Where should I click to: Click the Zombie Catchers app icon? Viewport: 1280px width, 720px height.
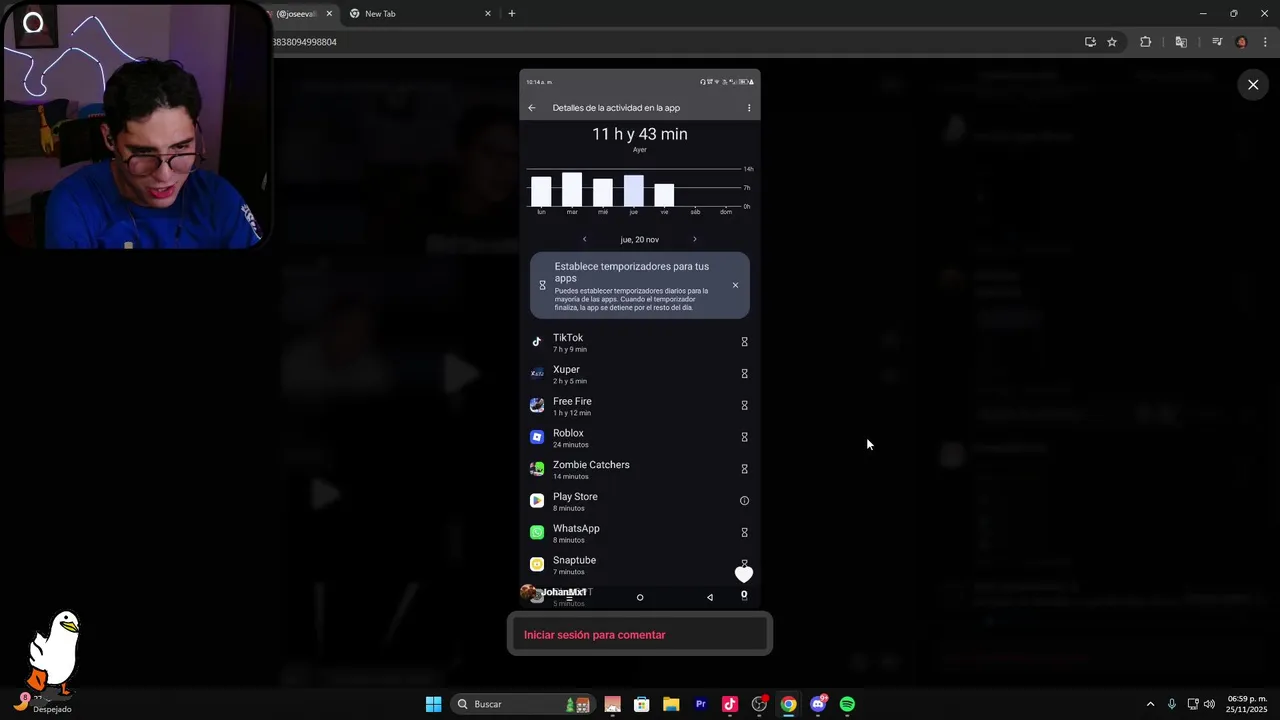pos(537,469)
